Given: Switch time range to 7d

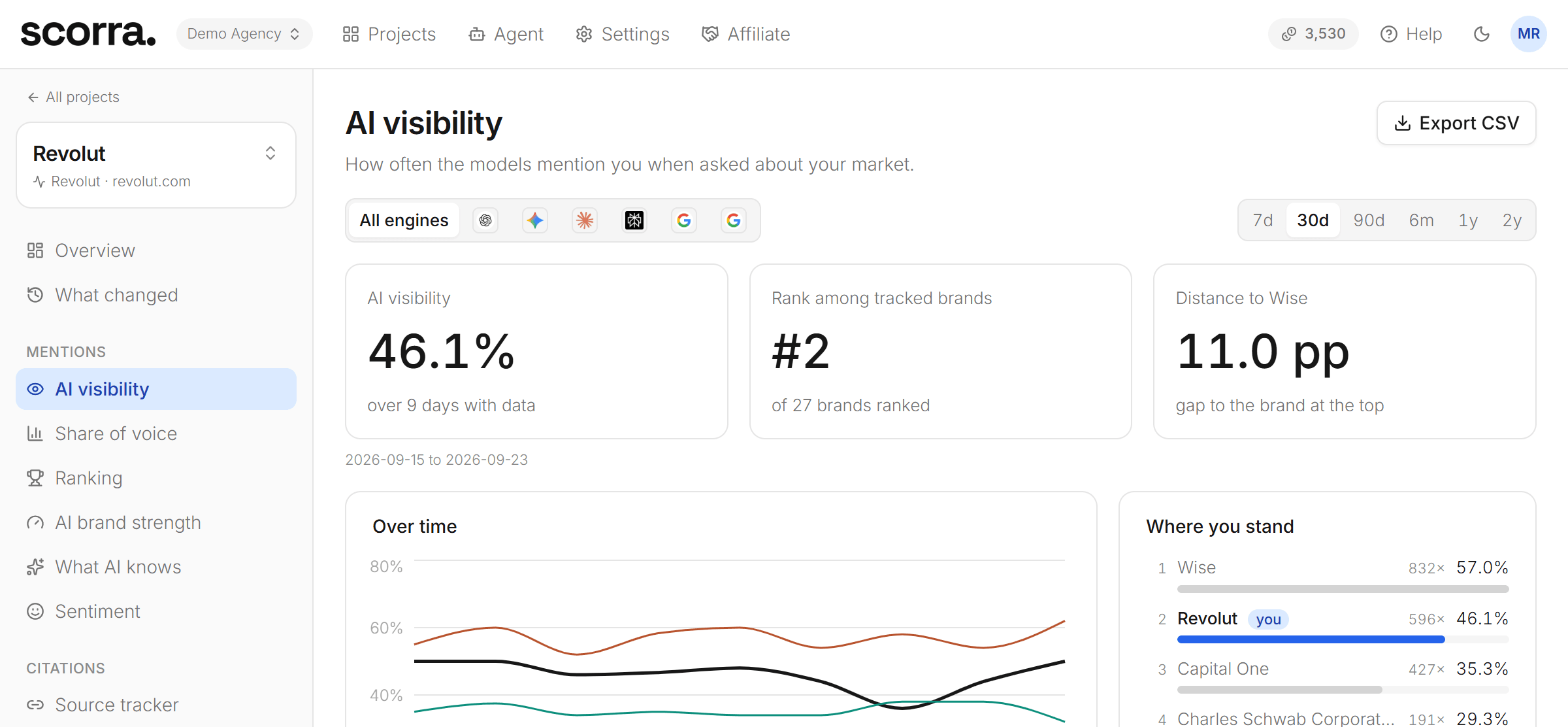Looking at the screenshot, I should [x=1263, y=220].
